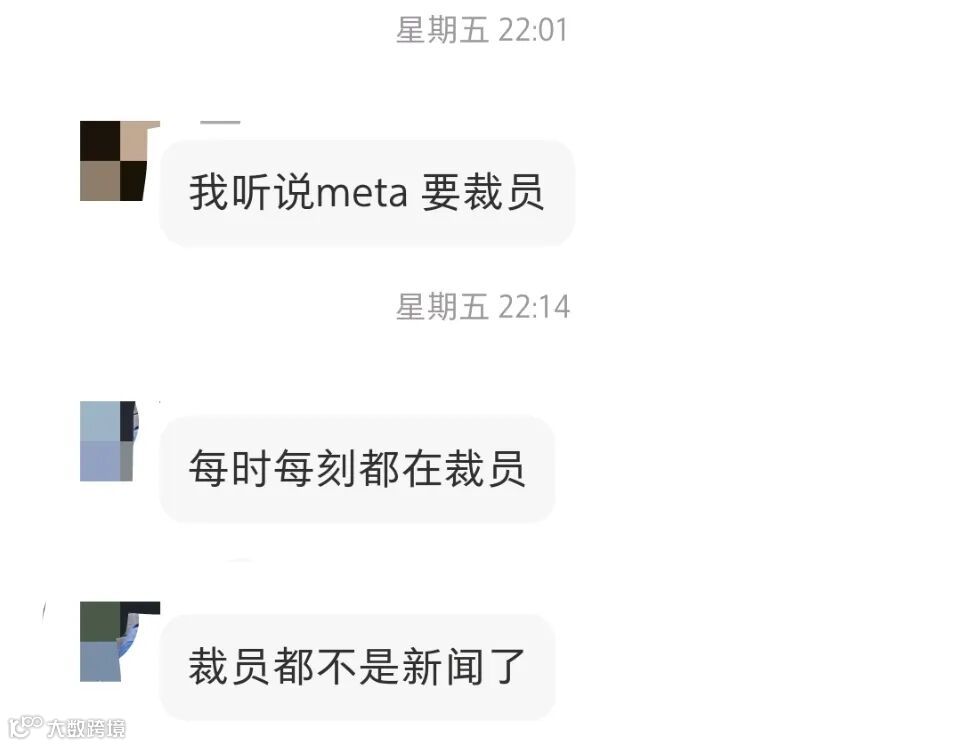The height and width of the screenshot is (746, 965).
Task: Click the 星期五 22:01 timestamp
Action: [x=481, y=30]
